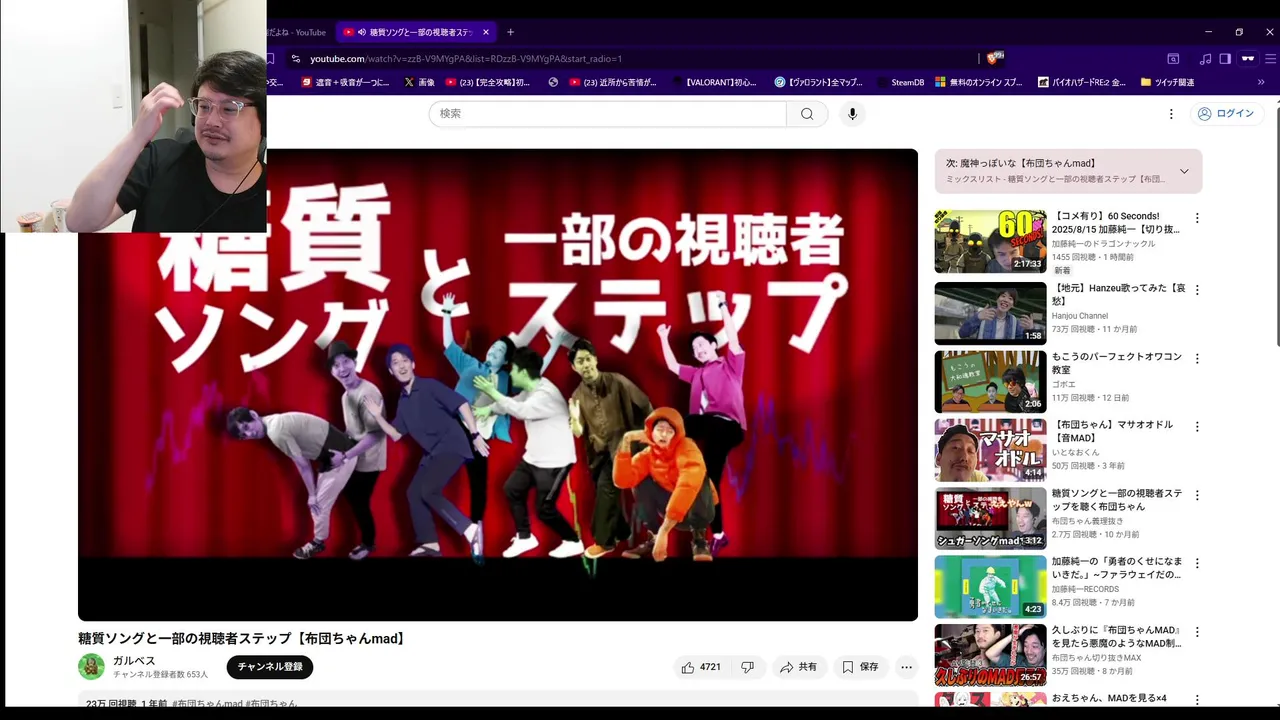1280x720 pixels.
Task: Open the ガルベス channel avatar
Action: point(91,667)
